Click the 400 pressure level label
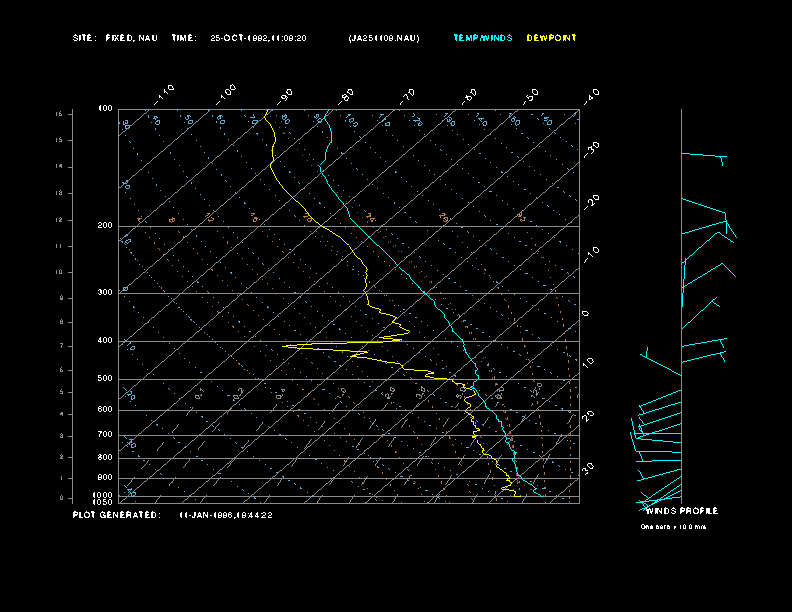Image resolution: width=792 pixels, height=612 pixels. (105, 341)
